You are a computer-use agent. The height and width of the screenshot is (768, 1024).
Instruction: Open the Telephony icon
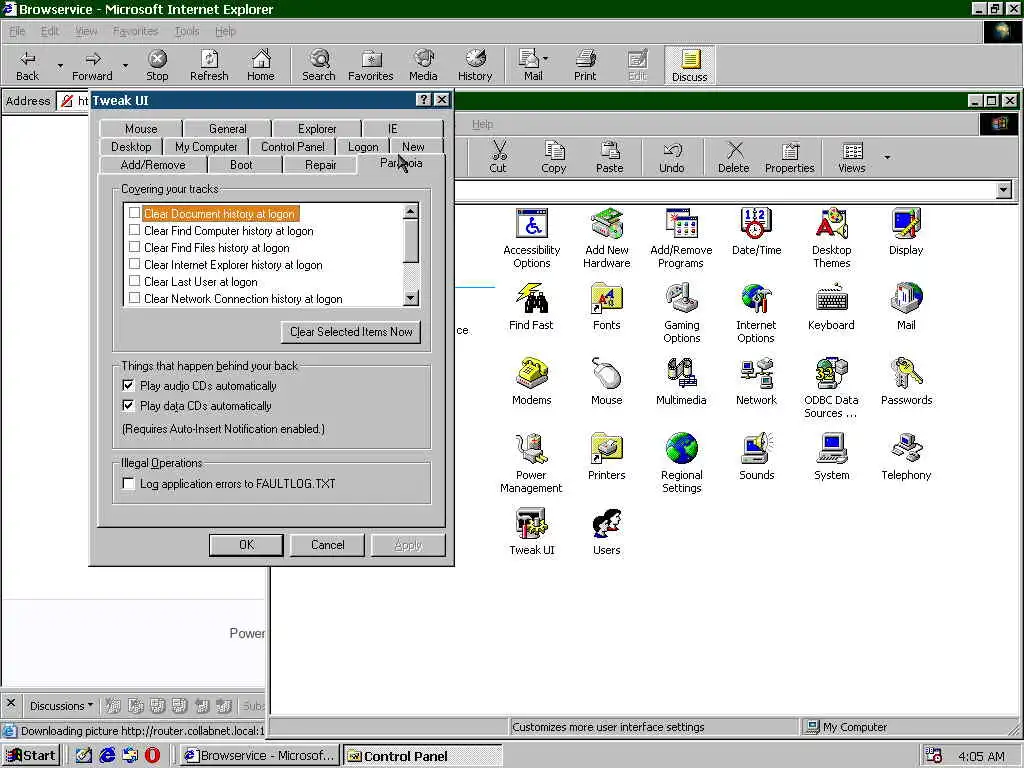[x=906, y=456]
